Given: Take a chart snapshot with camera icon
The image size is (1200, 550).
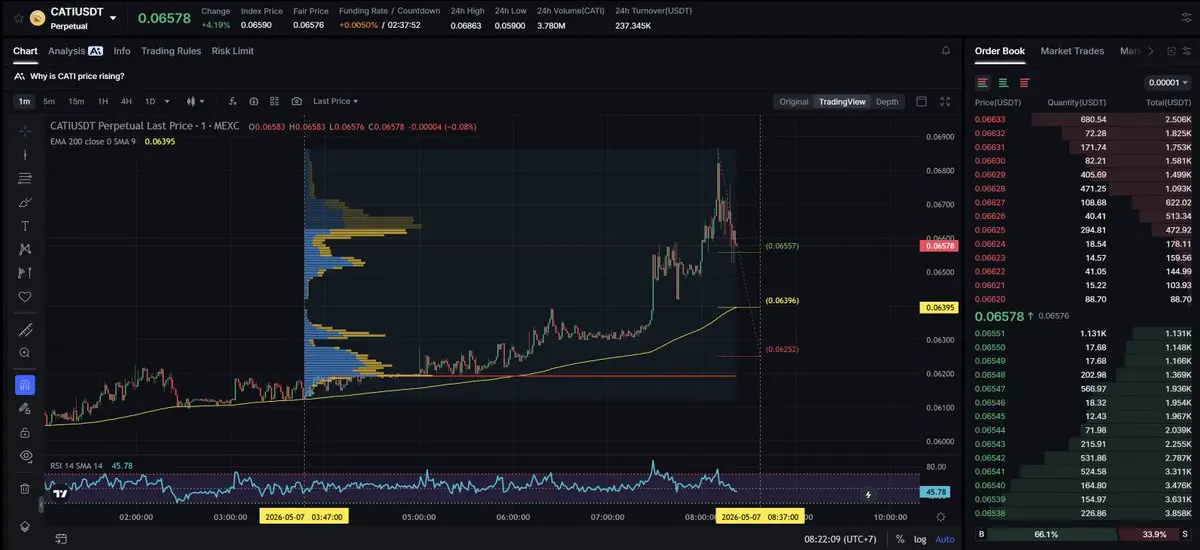Looking at the screenshot, I should coord(297,101).
